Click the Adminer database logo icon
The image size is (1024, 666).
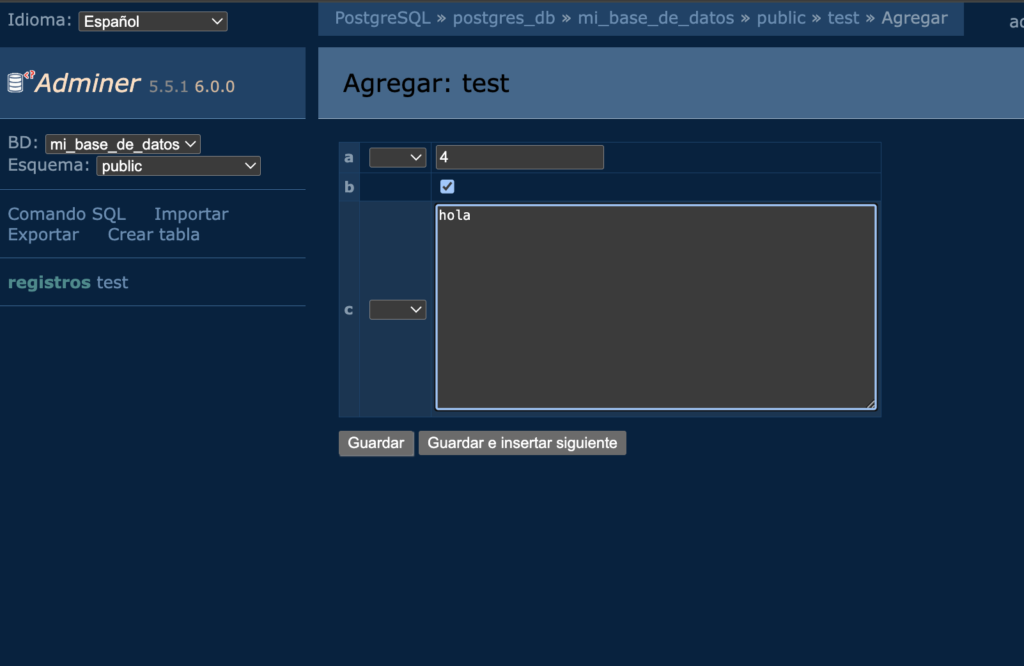coord(20,82)
